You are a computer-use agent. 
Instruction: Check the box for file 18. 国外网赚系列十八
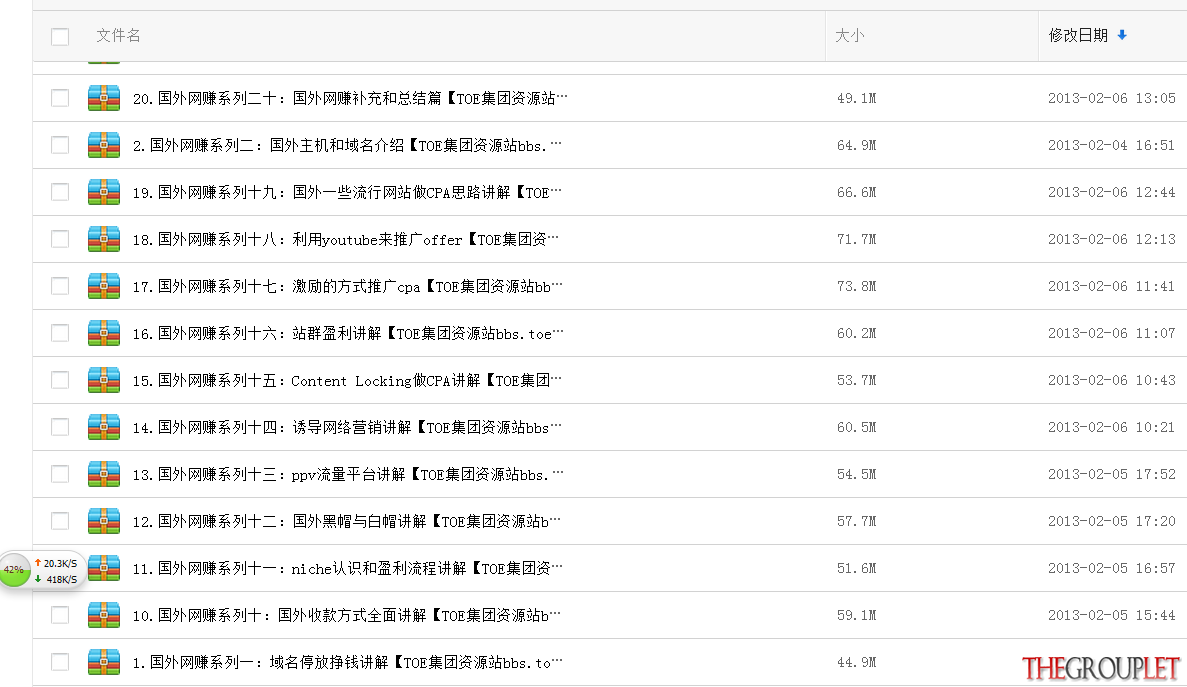pos(60,239)
